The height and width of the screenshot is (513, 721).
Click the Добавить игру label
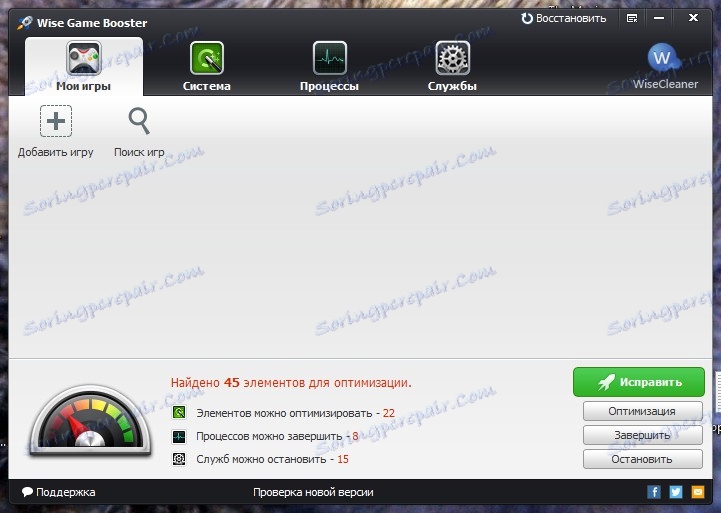(56, 152)
